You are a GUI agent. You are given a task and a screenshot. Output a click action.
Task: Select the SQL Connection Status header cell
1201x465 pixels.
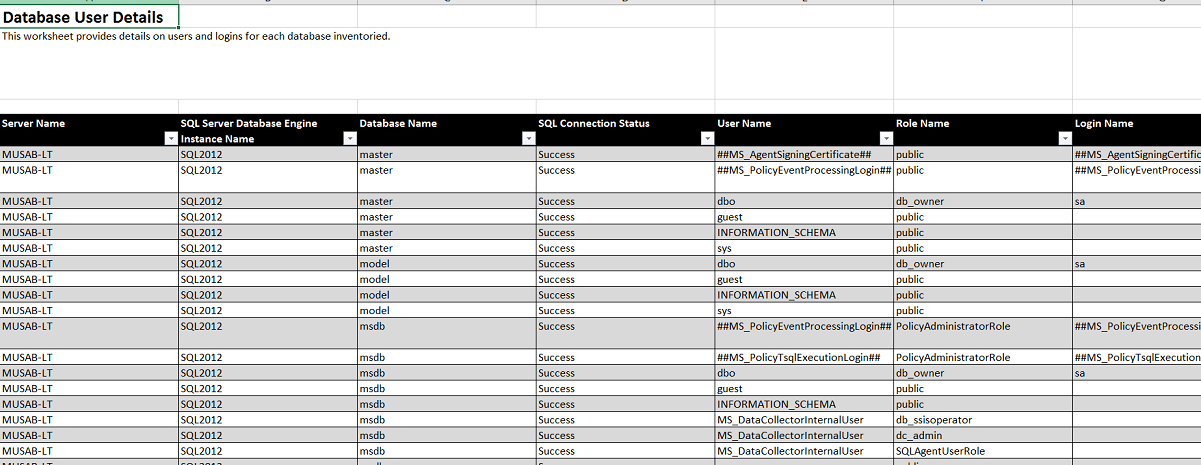point(626,130)
